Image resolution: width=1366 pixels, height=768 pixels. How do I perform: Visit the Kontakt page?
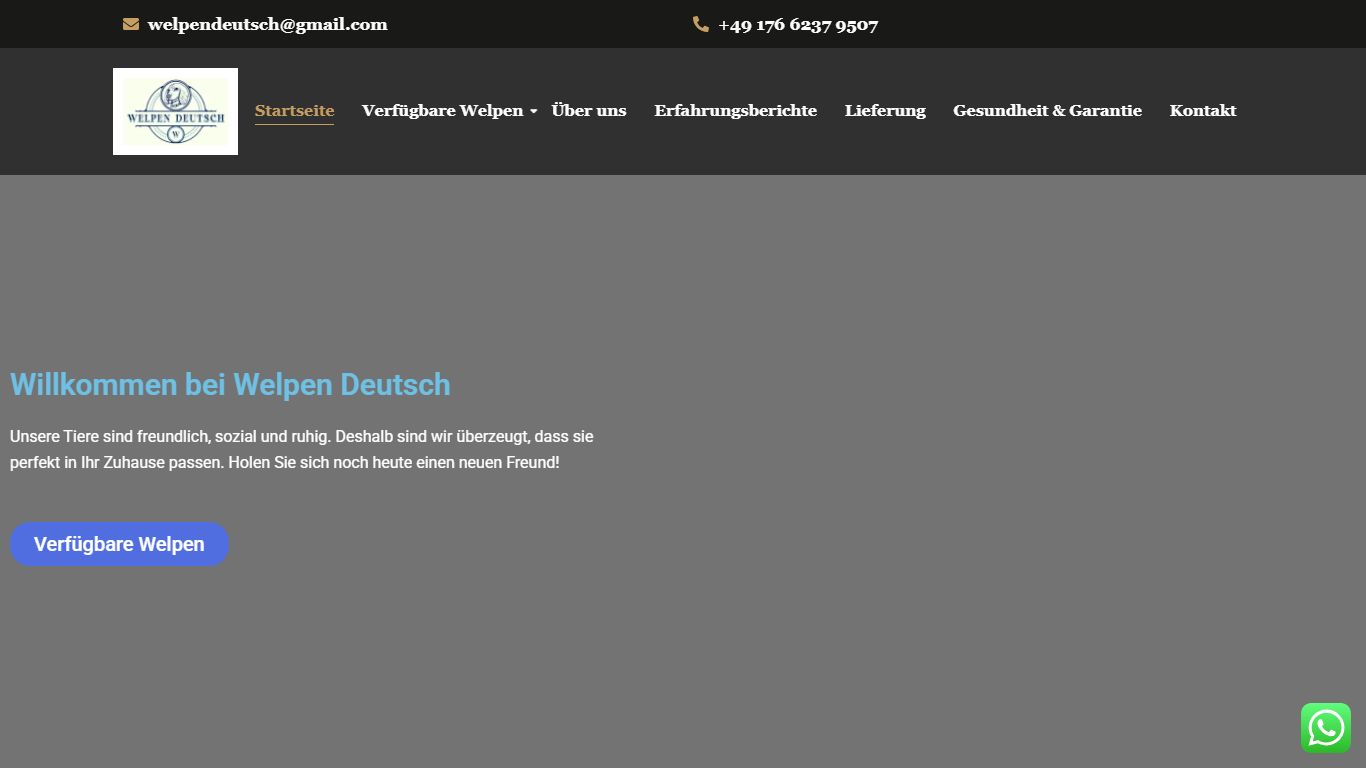1203,111
